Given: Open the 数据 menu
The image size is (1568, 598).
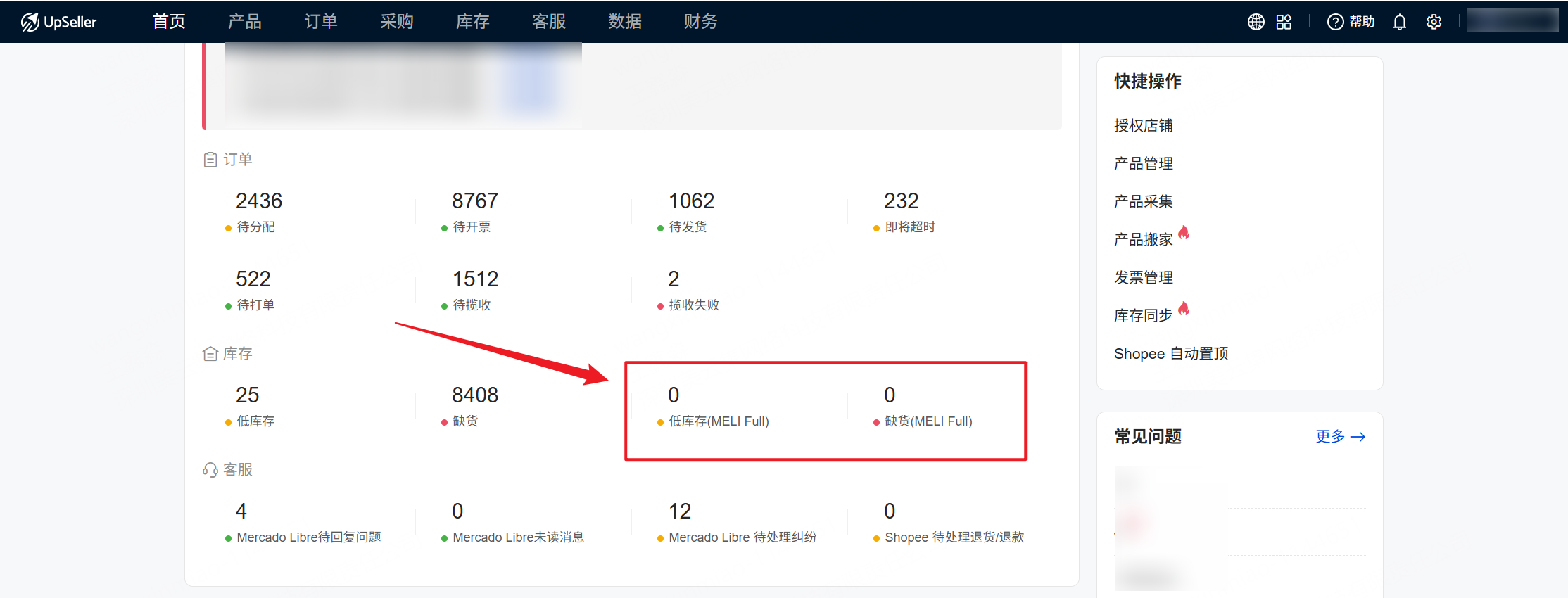Looking at the screenshot, I should coord(624,22).
